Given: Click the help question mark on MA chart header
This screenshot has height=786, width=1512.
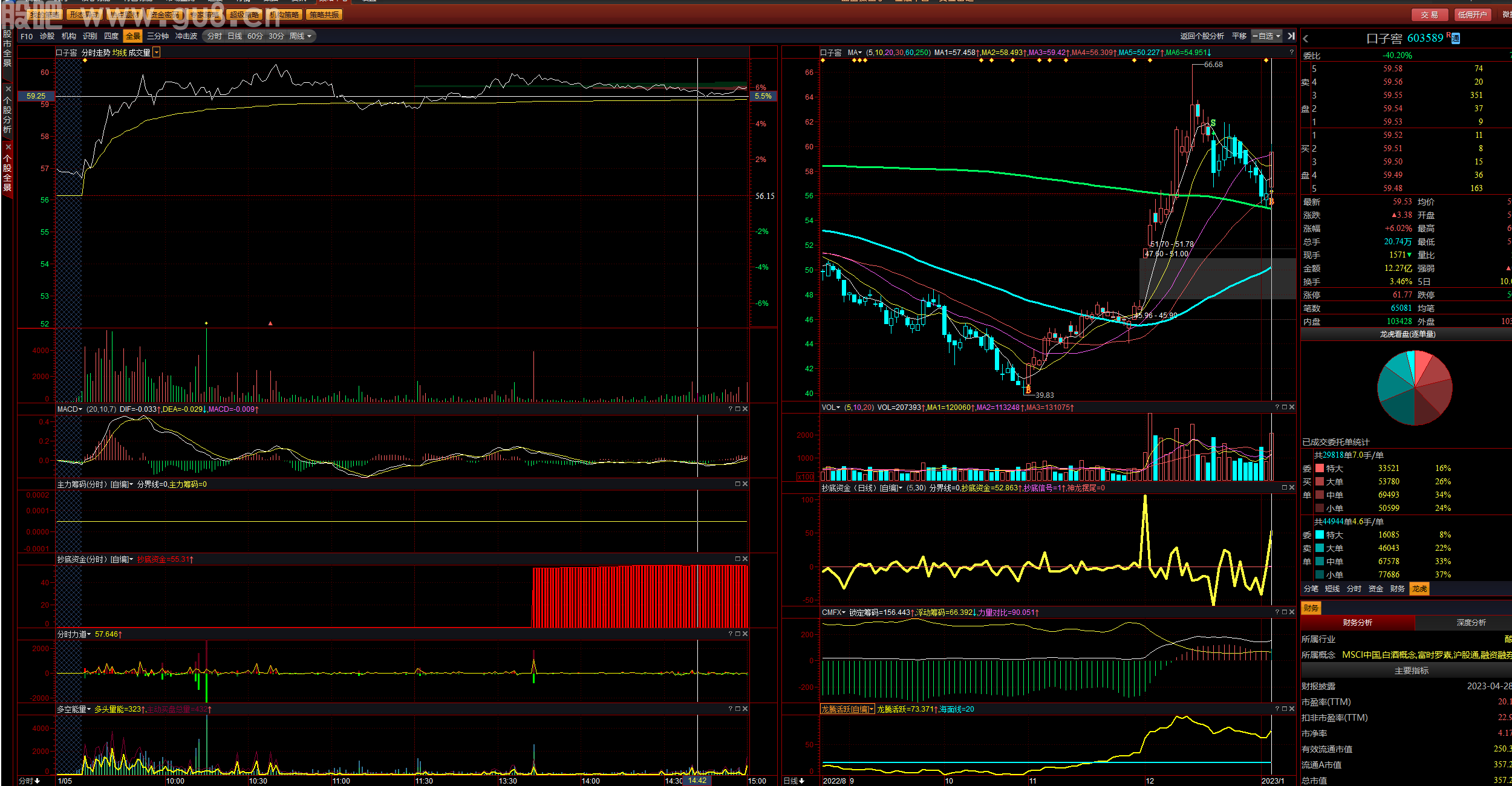Looking at the screenshot, I should pyautogui.click(x=1291, y=53).
